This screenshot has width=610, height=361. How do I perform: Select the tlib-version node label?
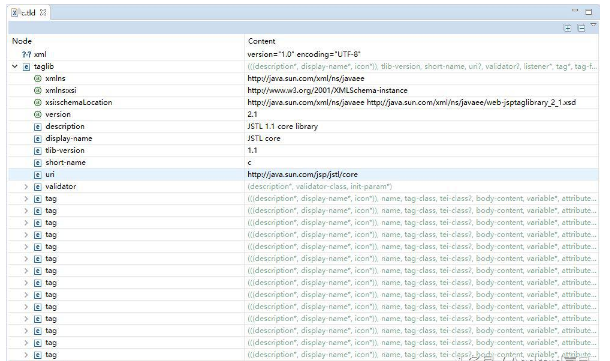click(x=65, y=151)
